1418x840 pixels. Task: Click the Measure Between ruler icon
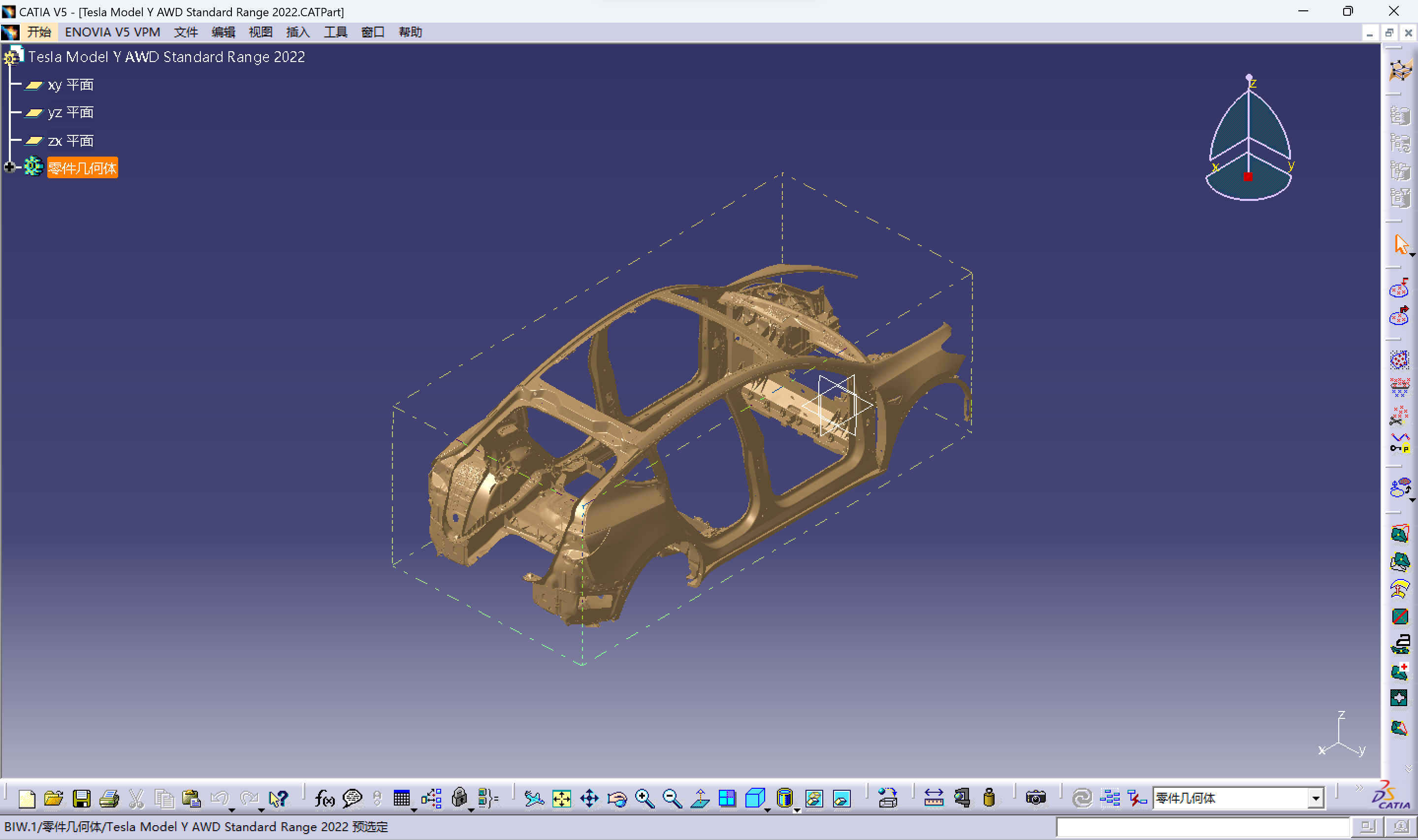pos(934,799)
